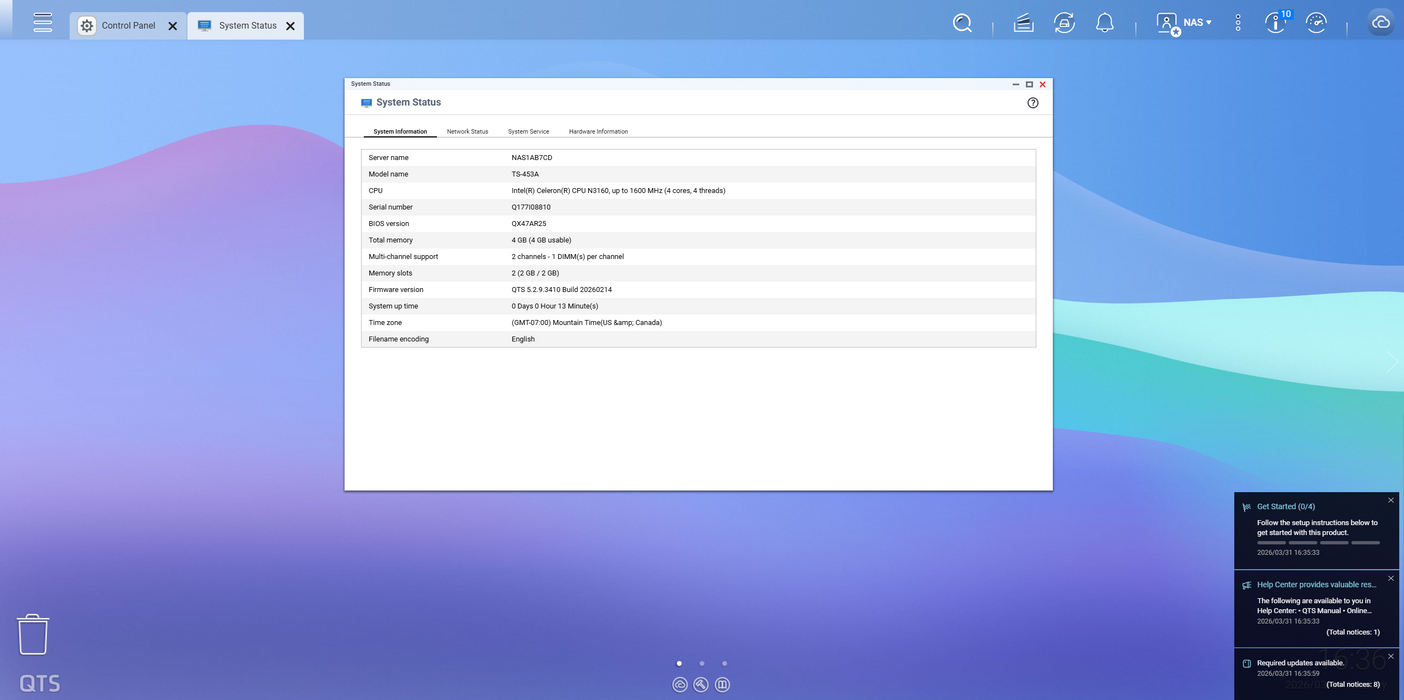
Task: Click the serial number Q177I08810
Action: click(531, 207)
